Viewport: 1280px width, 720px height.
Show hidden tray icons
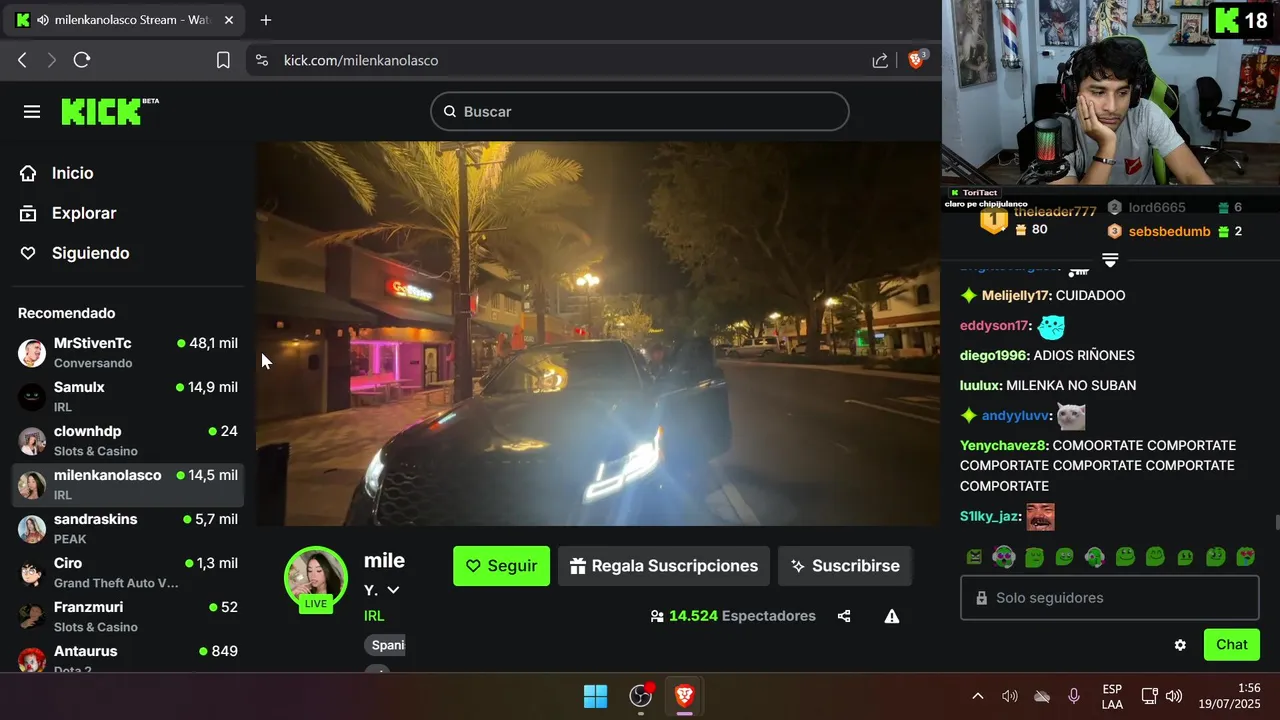pyautogui.click(x=978, y=696)
